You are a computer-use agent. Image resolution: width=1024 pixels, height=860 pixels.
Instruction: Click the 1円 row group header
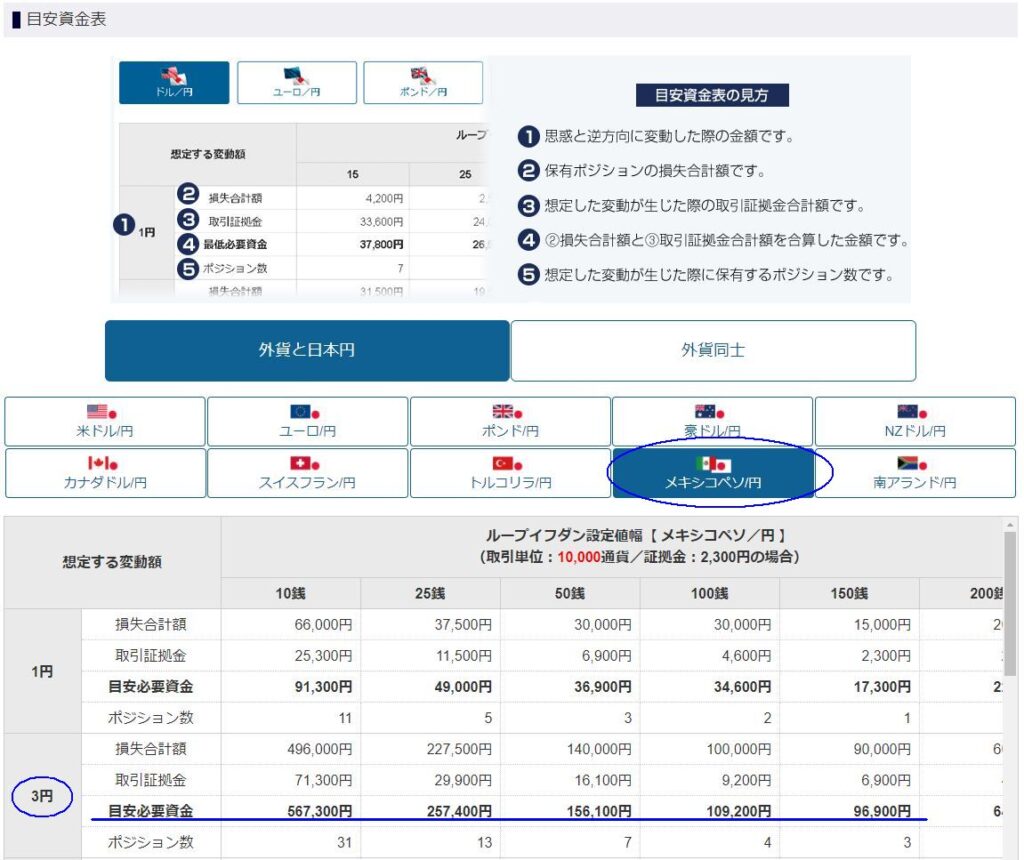pos(42,671)
